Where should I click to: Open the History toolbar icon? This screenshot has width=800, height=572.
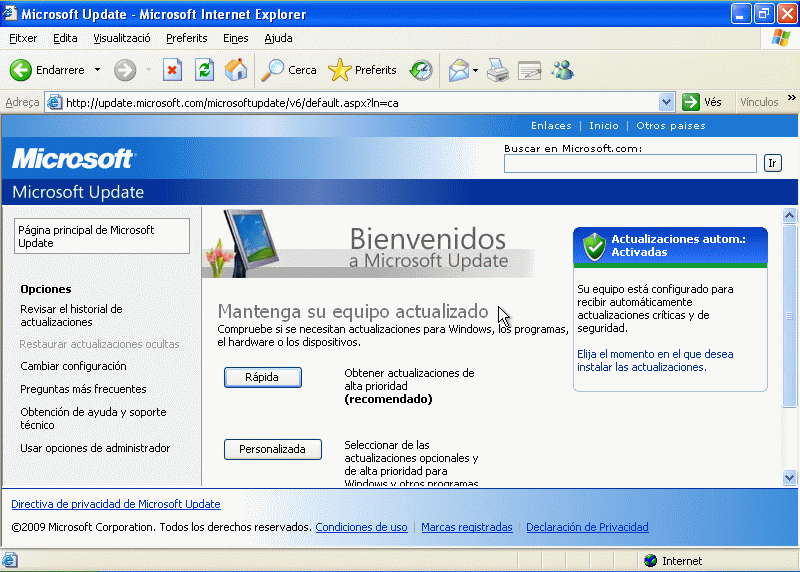tap(421, 70)
